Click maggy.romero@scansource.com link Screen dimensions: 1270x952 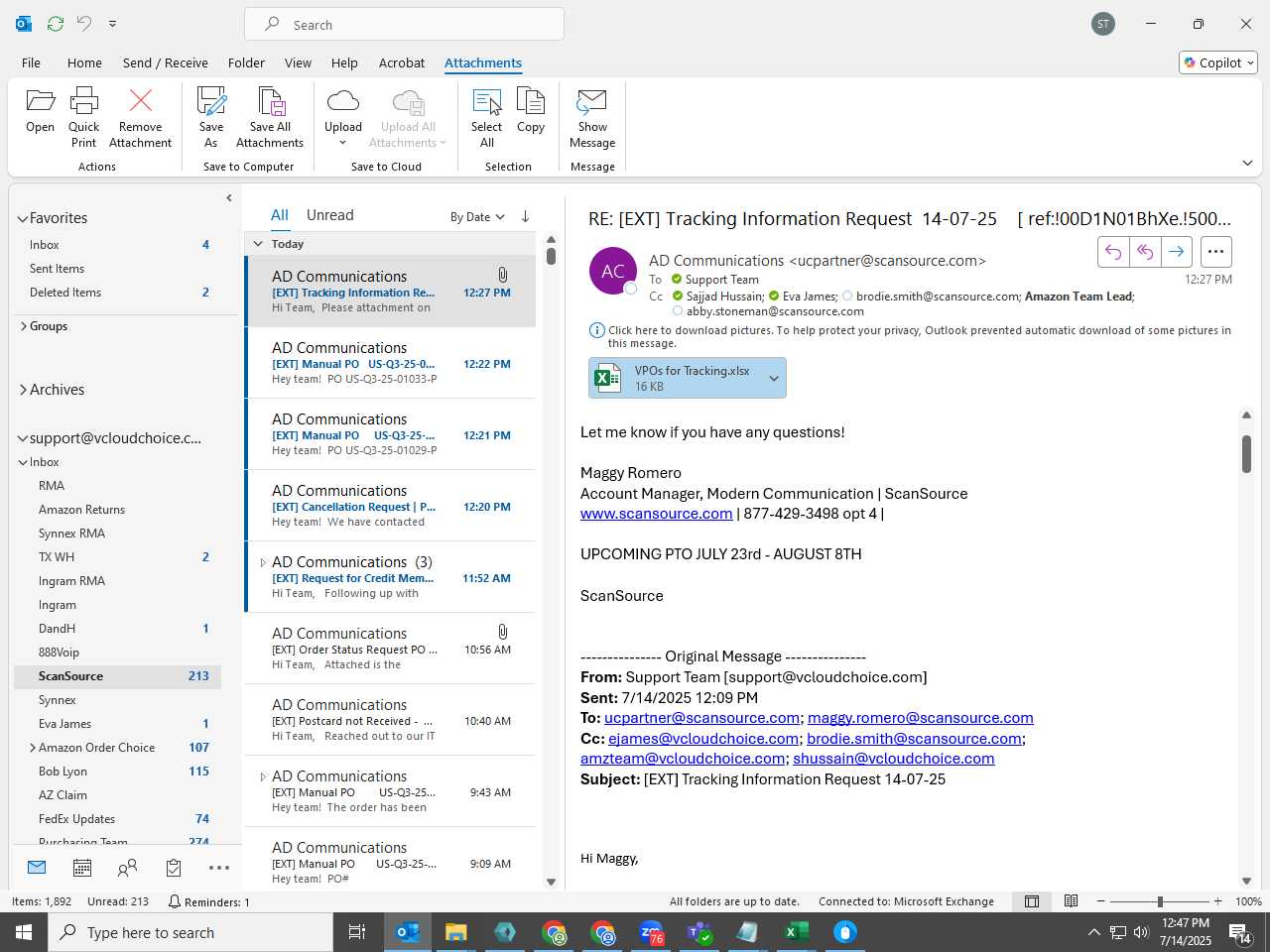point(921,718)
